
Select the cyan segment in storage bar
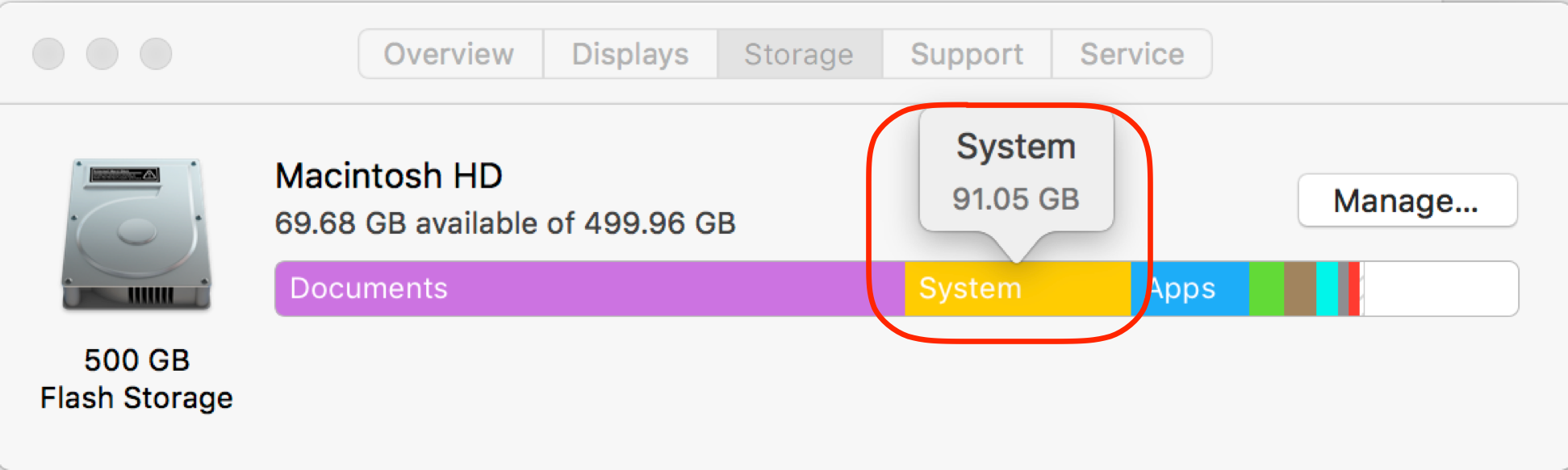coord(1327,289)
